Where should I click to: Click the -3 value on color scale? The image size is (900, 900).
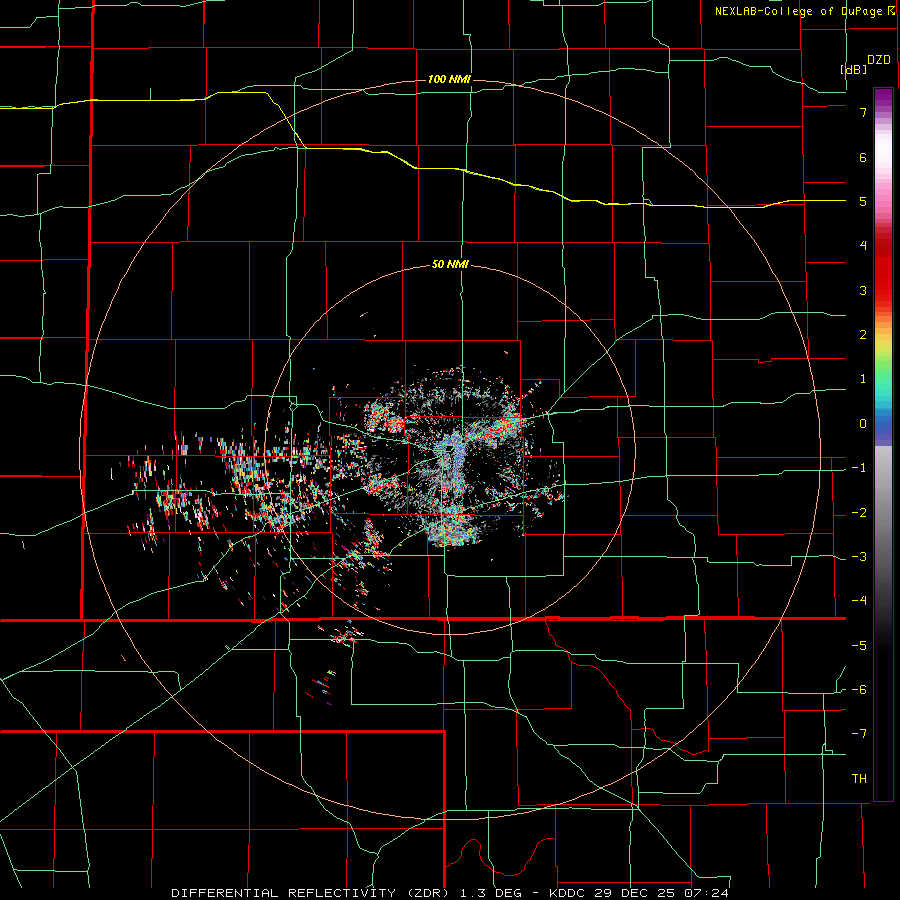click(859, 557)
